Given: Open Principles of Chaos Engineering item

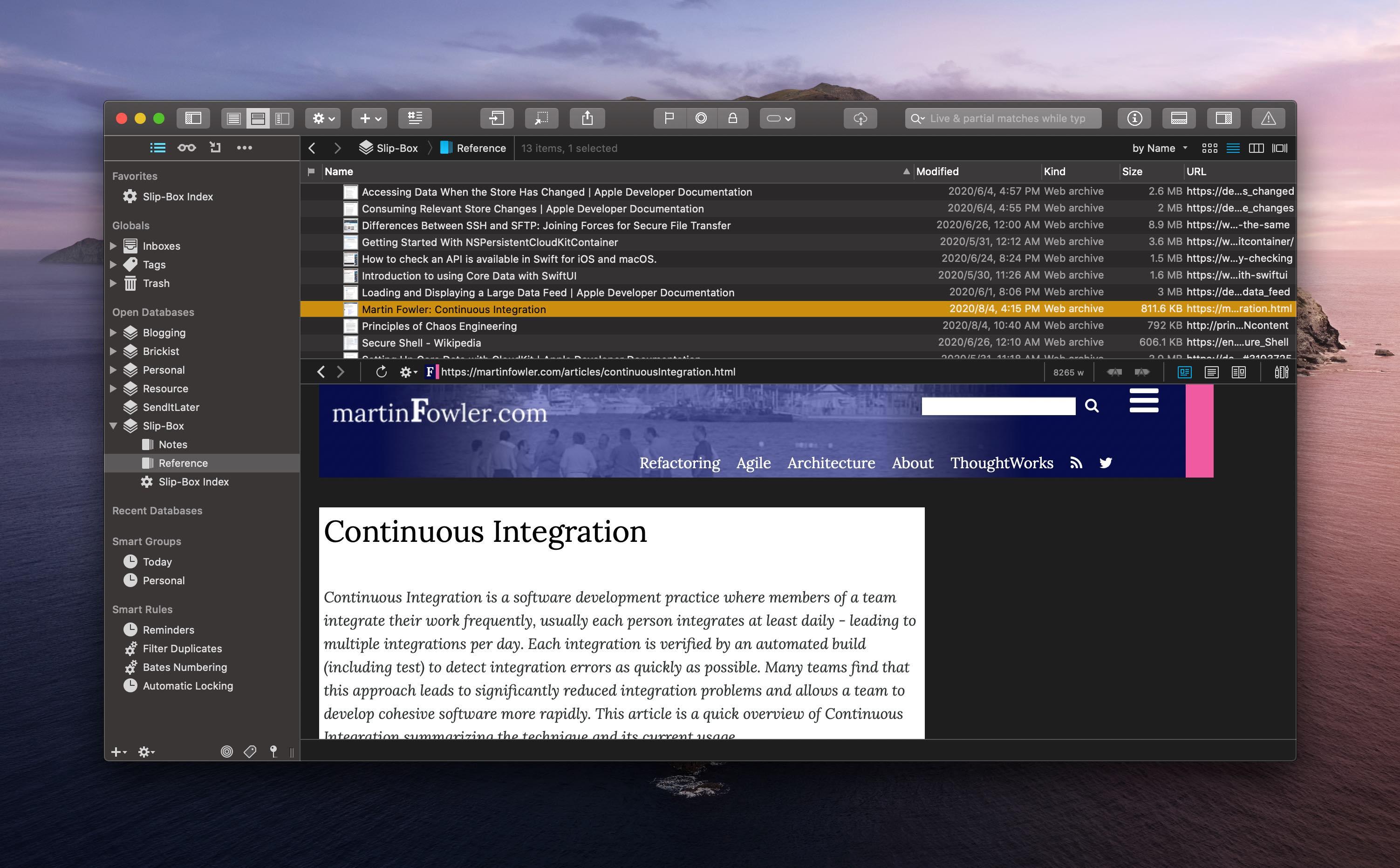Looking at the screenshot, I should [x=438, y=326].
